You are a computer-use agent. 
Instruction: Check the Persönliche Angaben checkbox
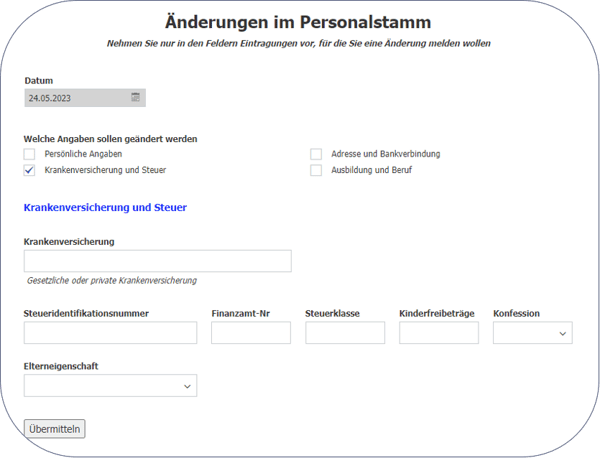click(29, 154)
